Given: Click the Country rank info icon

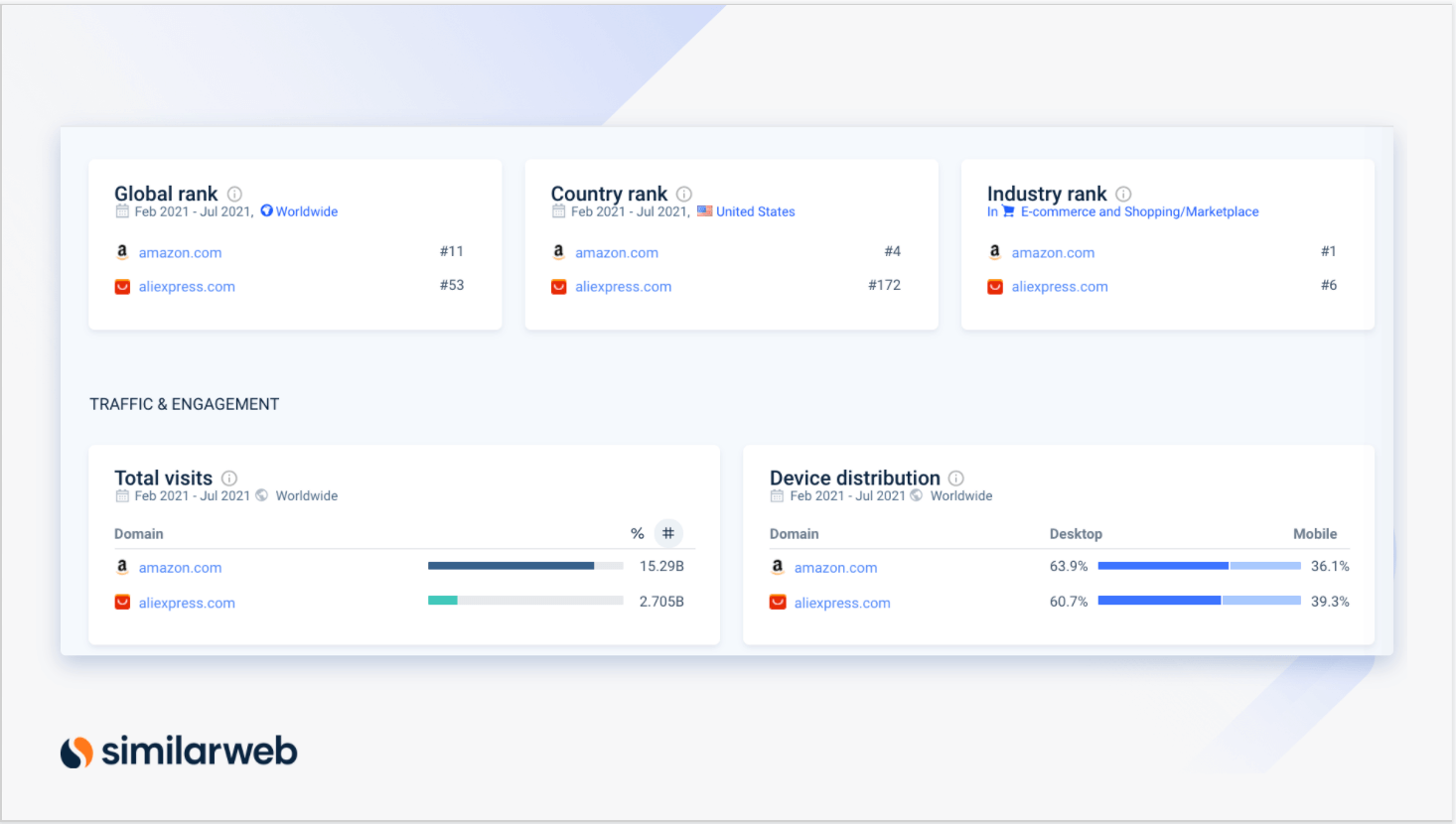Looking at the screenshot, I should tap(684, 195).
